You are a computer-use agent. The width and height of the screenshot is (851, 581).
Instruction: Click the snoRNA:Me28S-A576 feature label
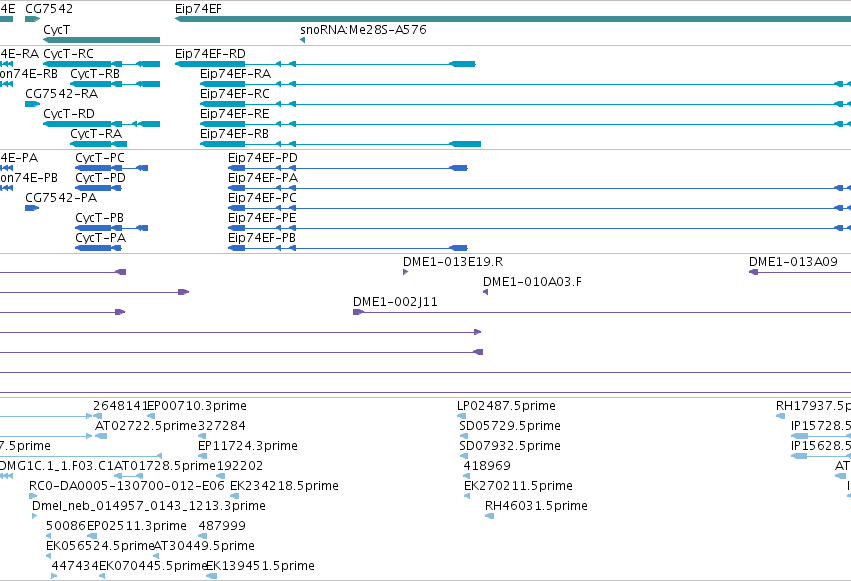pos(363,29)
